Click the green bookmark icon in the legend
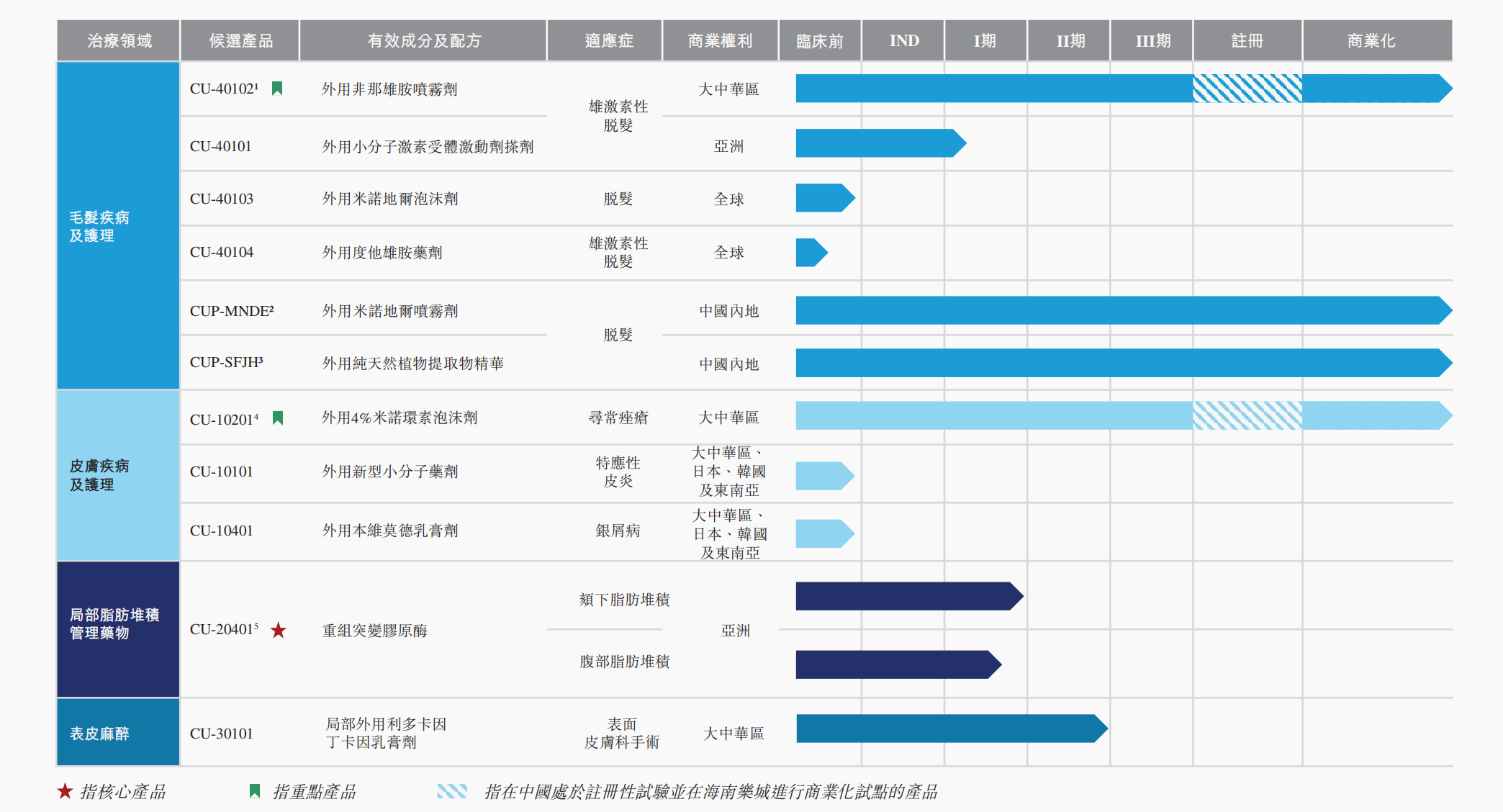The image size is (1503, 812). pyautogui.click(x=254, y=791)
